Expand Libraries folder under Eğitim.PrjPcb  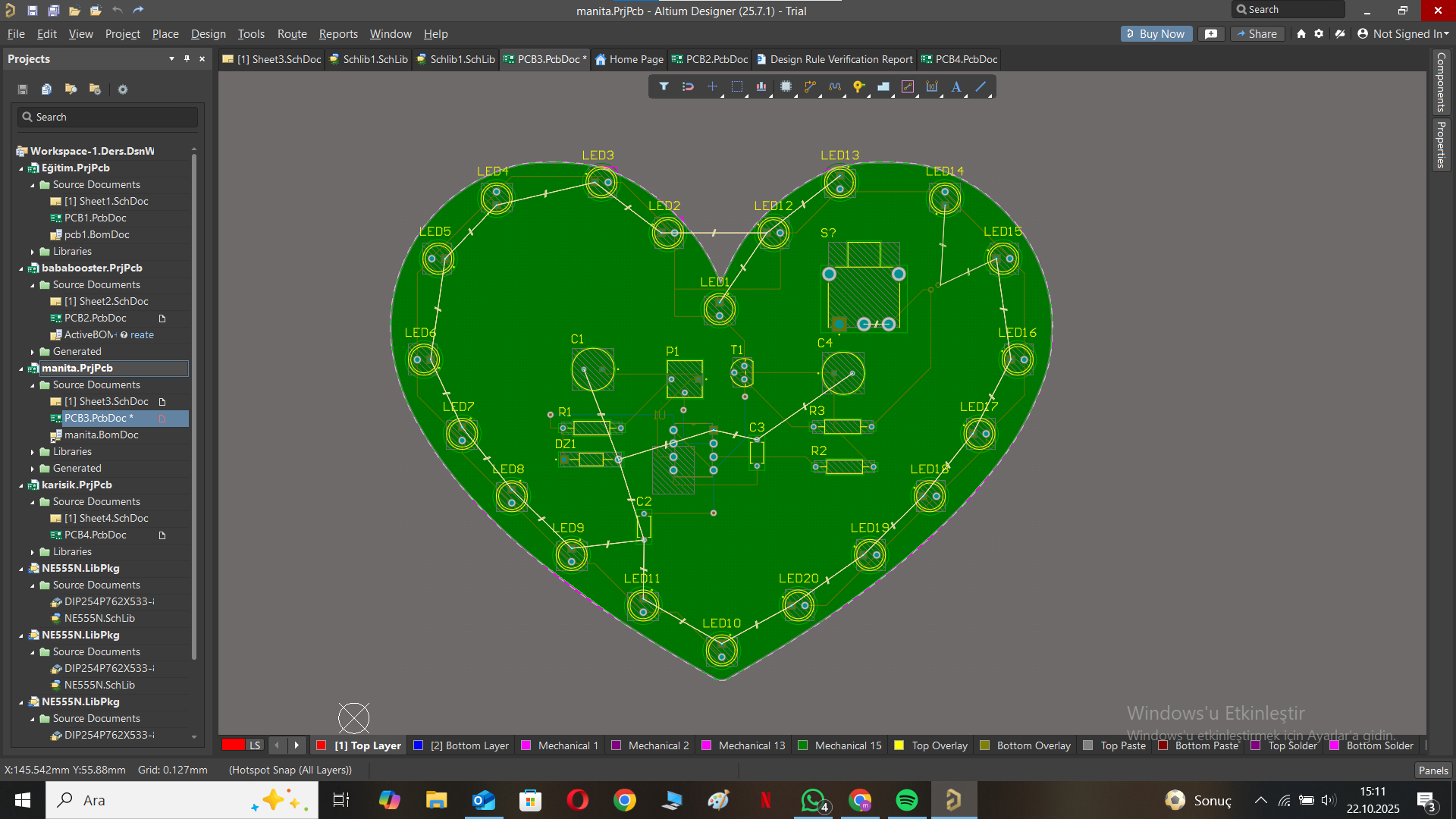[33, 252]
